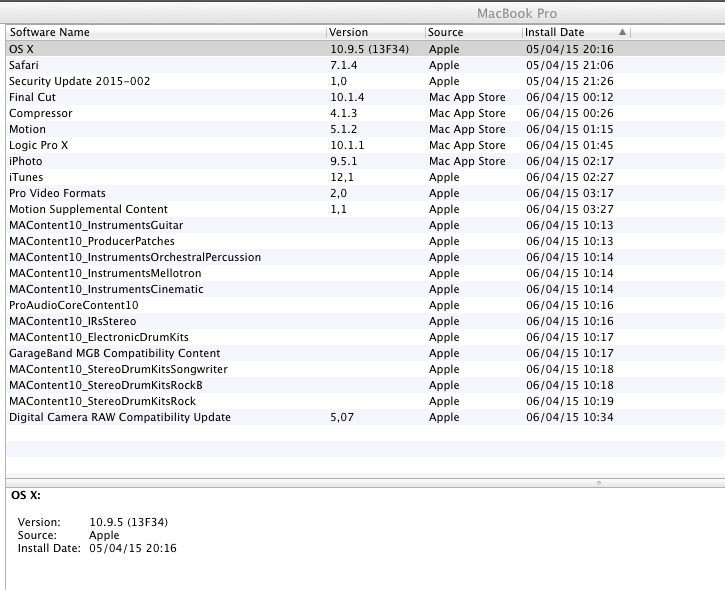This screenshot has width=725, height=590.
Task: Select MAContent10_StereoDrumKitsRockB row
Action: click(x=366, y=385)
